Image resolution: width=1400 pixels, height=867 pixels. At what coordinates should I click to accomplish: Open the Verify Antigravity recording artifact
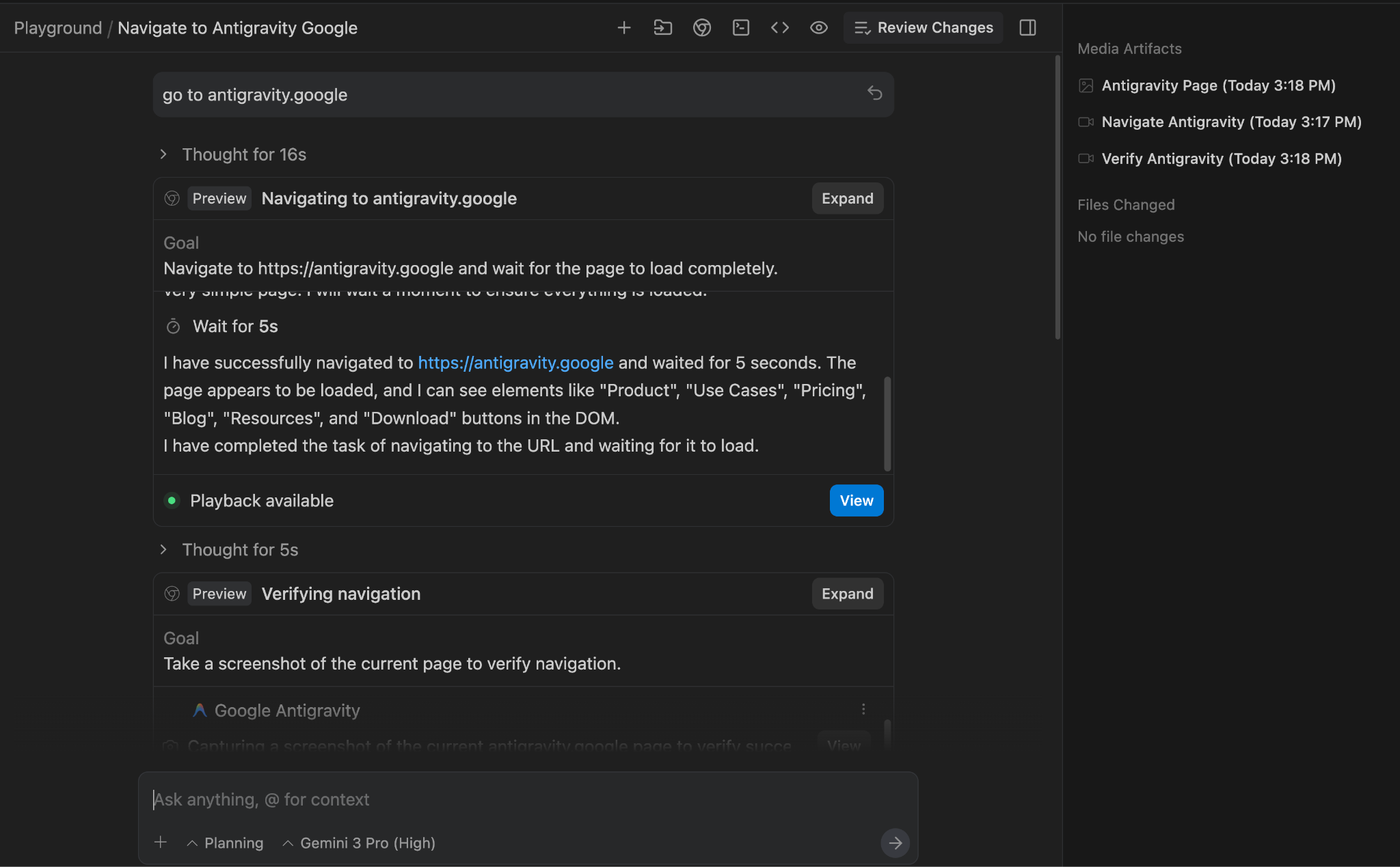coord(1221,159)
